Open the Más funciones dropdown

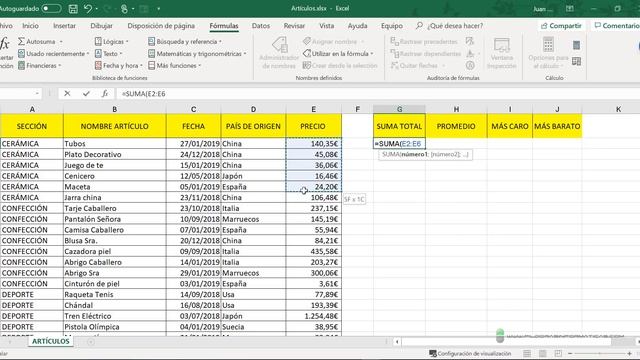[x=174, y=65]
